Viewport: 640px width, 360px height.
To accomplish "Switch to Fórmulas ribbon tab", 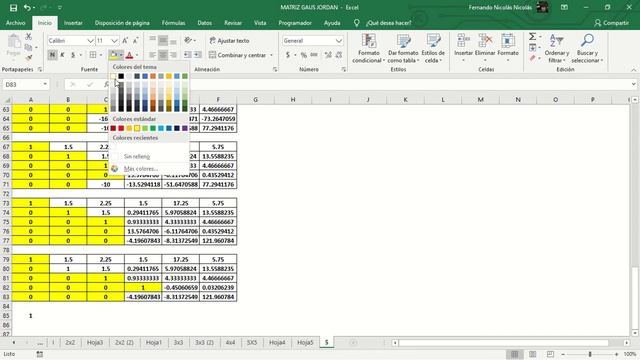I will point(173,23).
